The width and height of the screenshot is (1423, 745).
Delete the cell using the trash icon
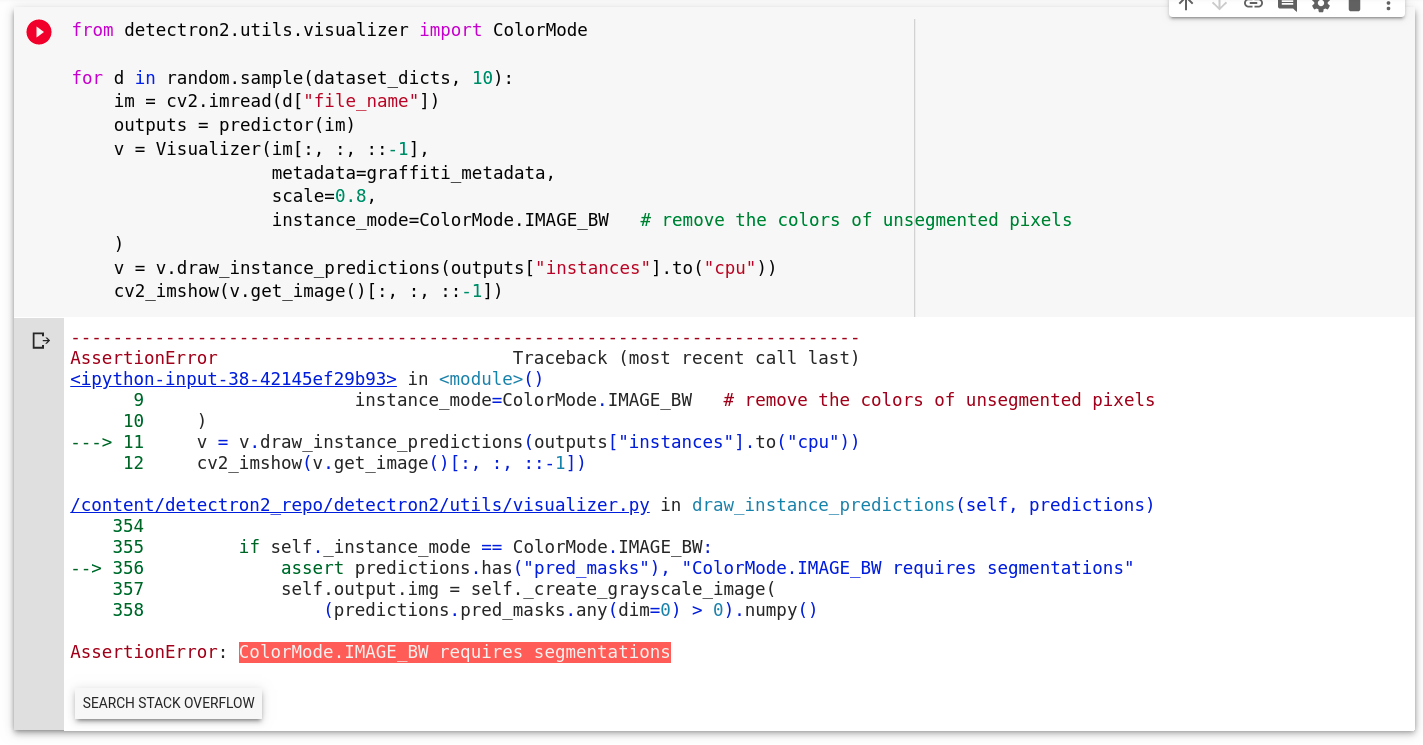(x=1354, y=6)
